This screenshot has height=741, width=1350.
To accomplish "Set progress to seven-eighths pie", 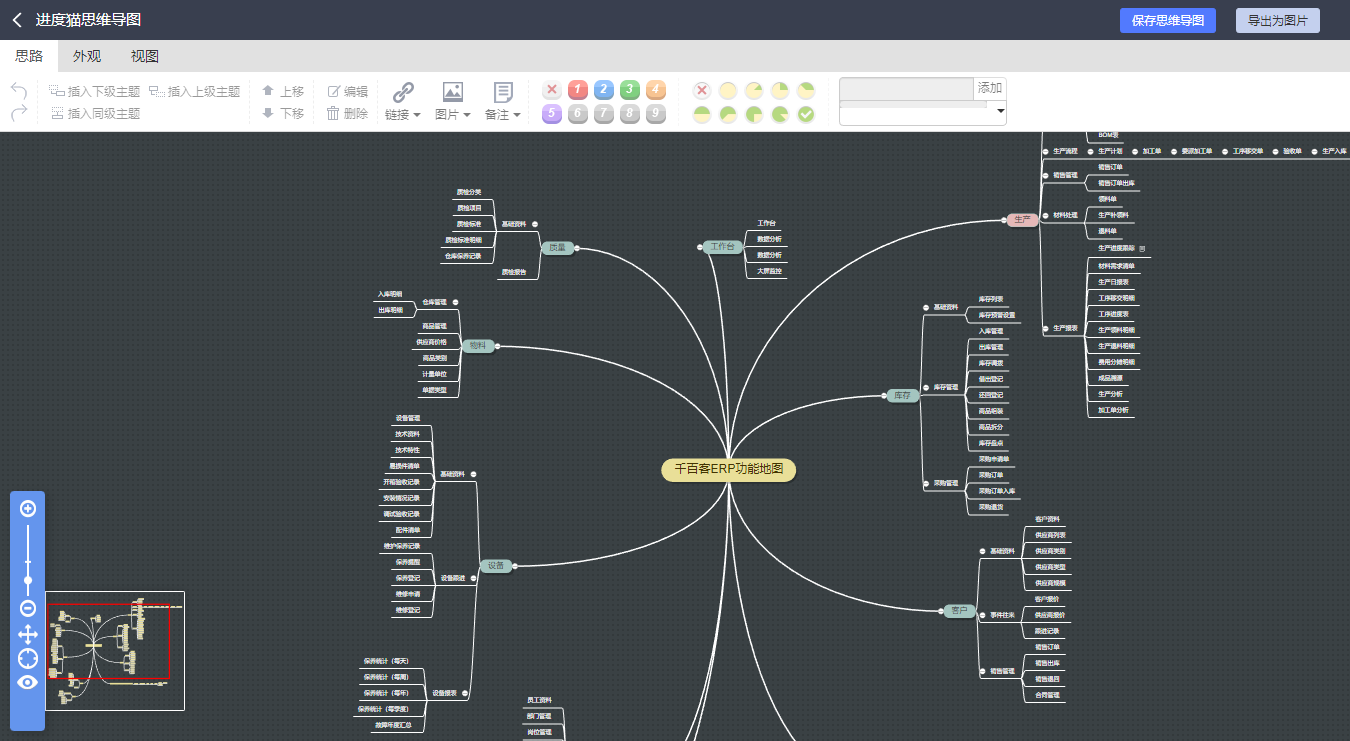I will (780, 115).
